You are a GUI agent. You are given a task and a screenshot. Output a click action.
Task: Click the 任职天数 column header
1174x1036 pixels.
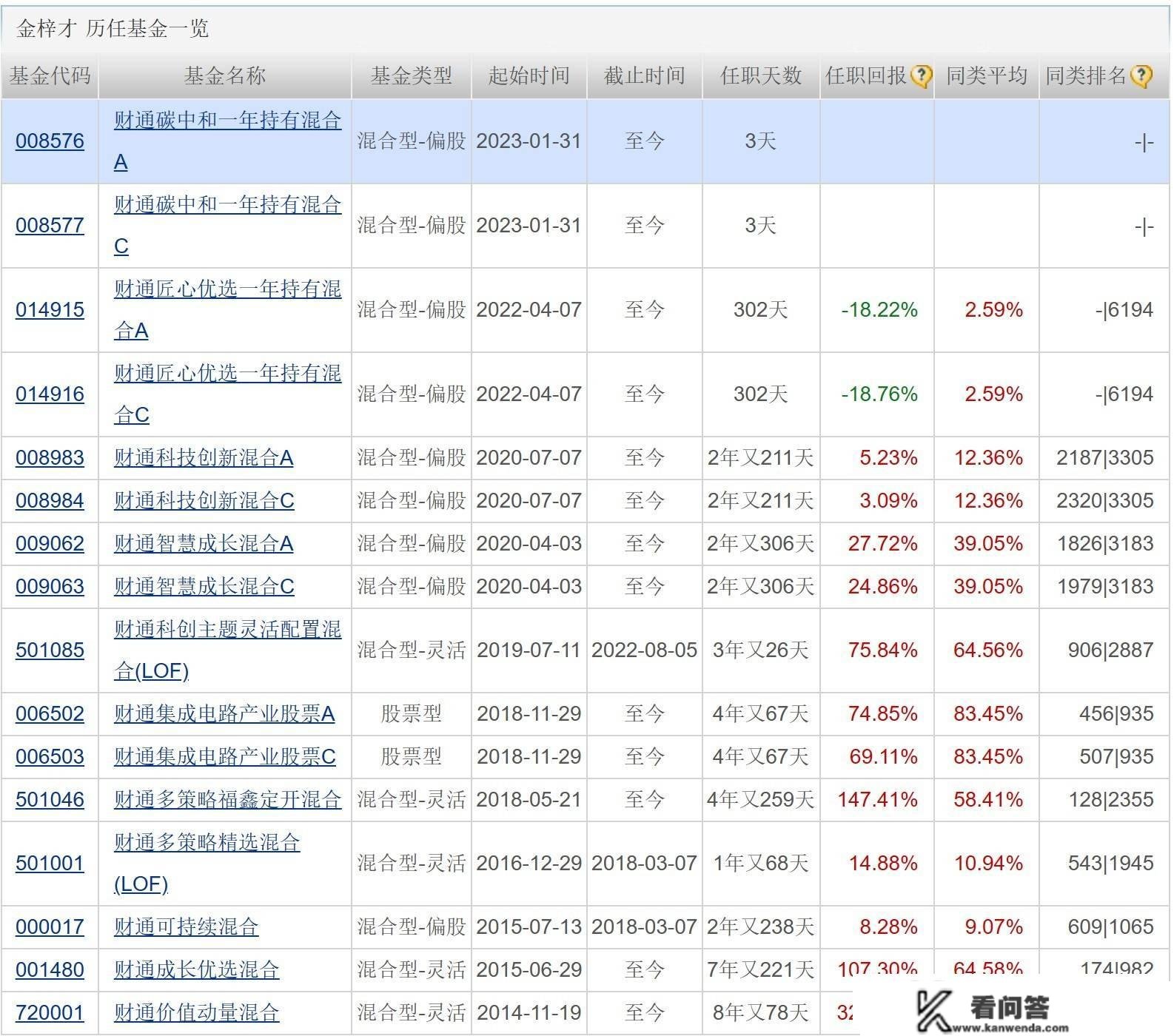pos(761,75)
